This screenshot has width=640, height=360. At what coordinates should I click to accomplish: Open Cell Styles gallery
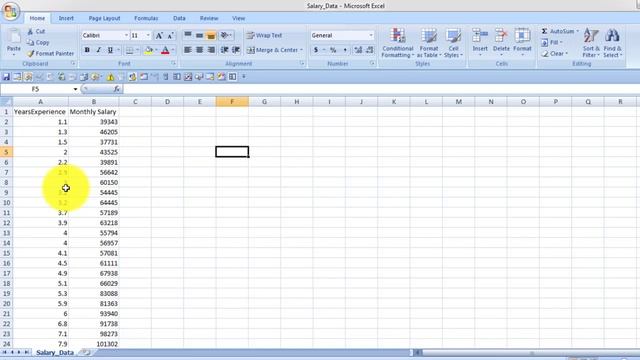(453, 43)
